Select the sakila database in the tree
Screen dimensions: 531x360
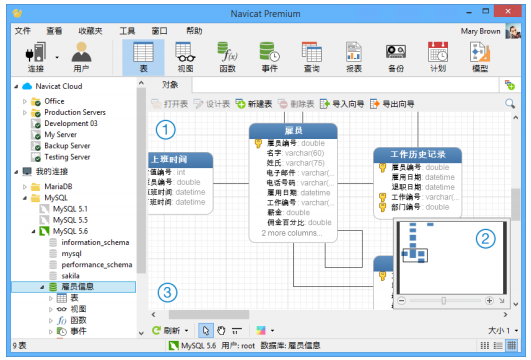click(70, 276)
